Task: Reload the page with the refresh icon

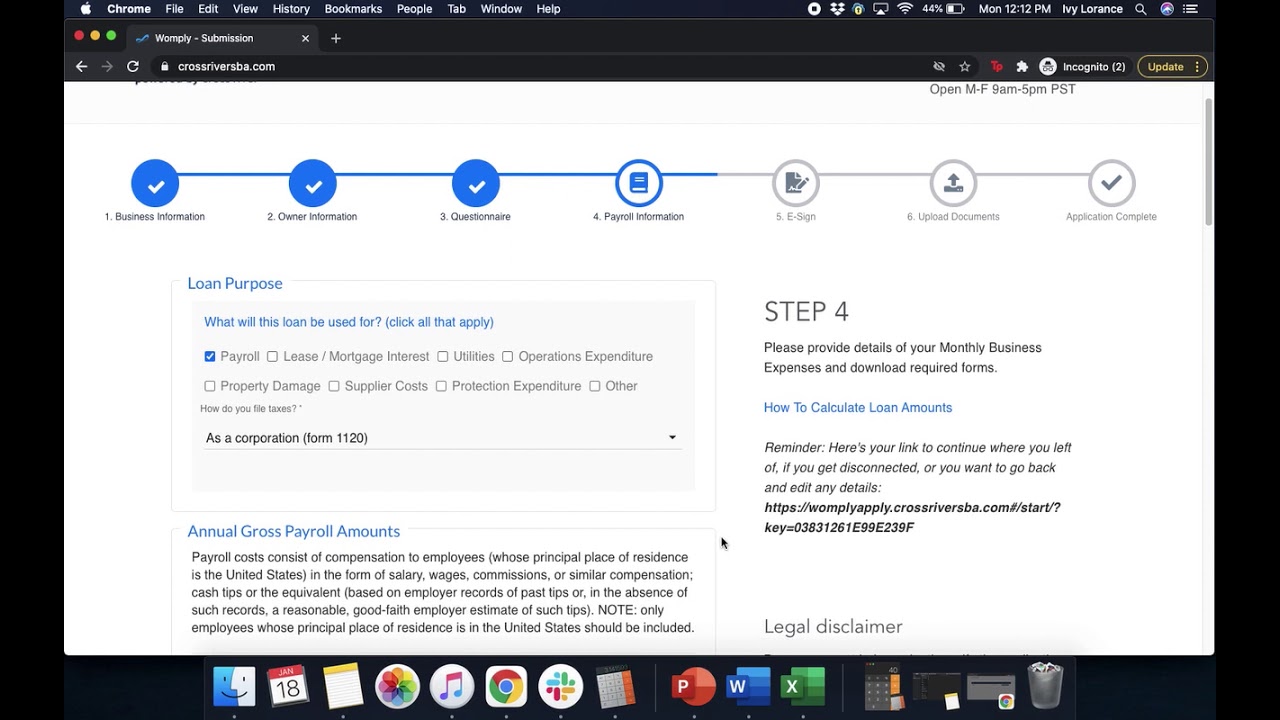Action: click(132, 66)
